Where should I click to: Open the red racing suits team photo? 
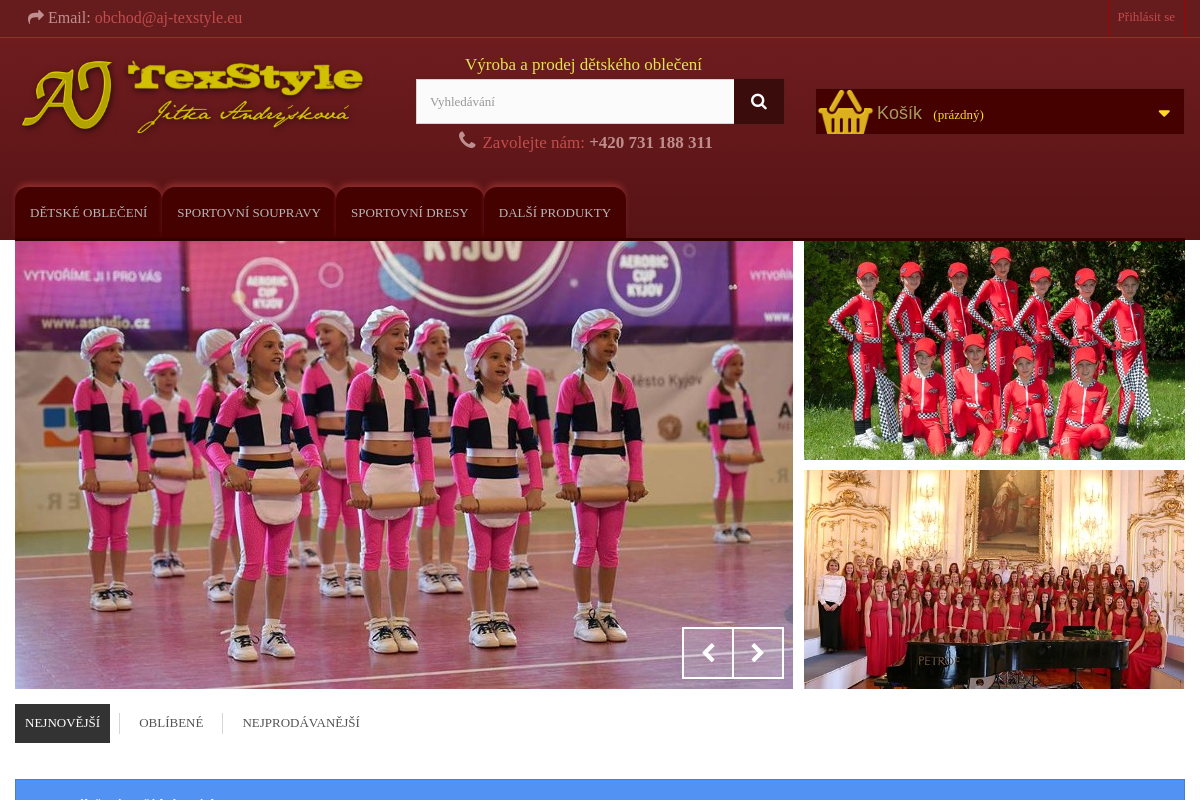[x=994, y=350]
